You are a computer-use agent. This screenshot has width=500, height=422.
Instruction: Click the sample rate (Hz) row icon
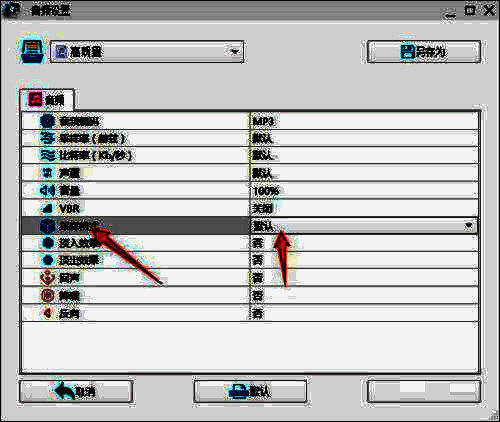click(x=48, y=138)
